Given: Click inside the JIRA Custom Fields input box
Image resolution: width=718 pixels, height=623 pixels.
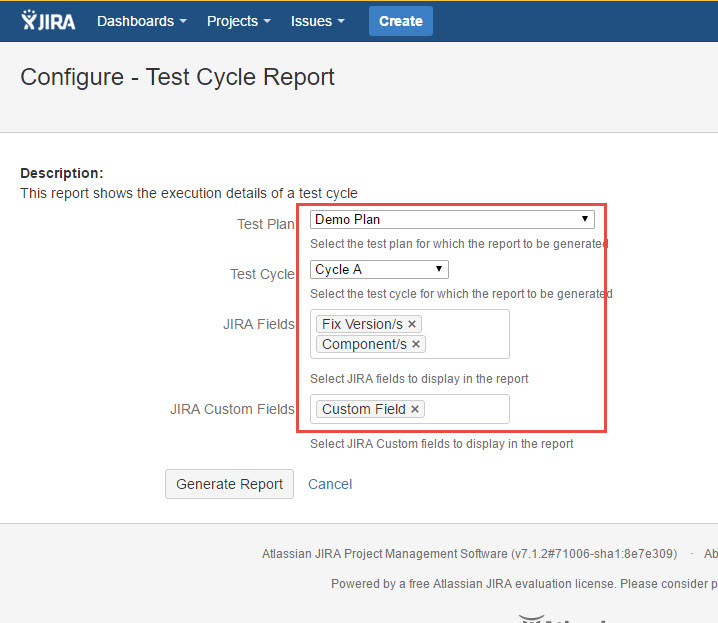Looking at the screenshot, I should coord(465,409).
